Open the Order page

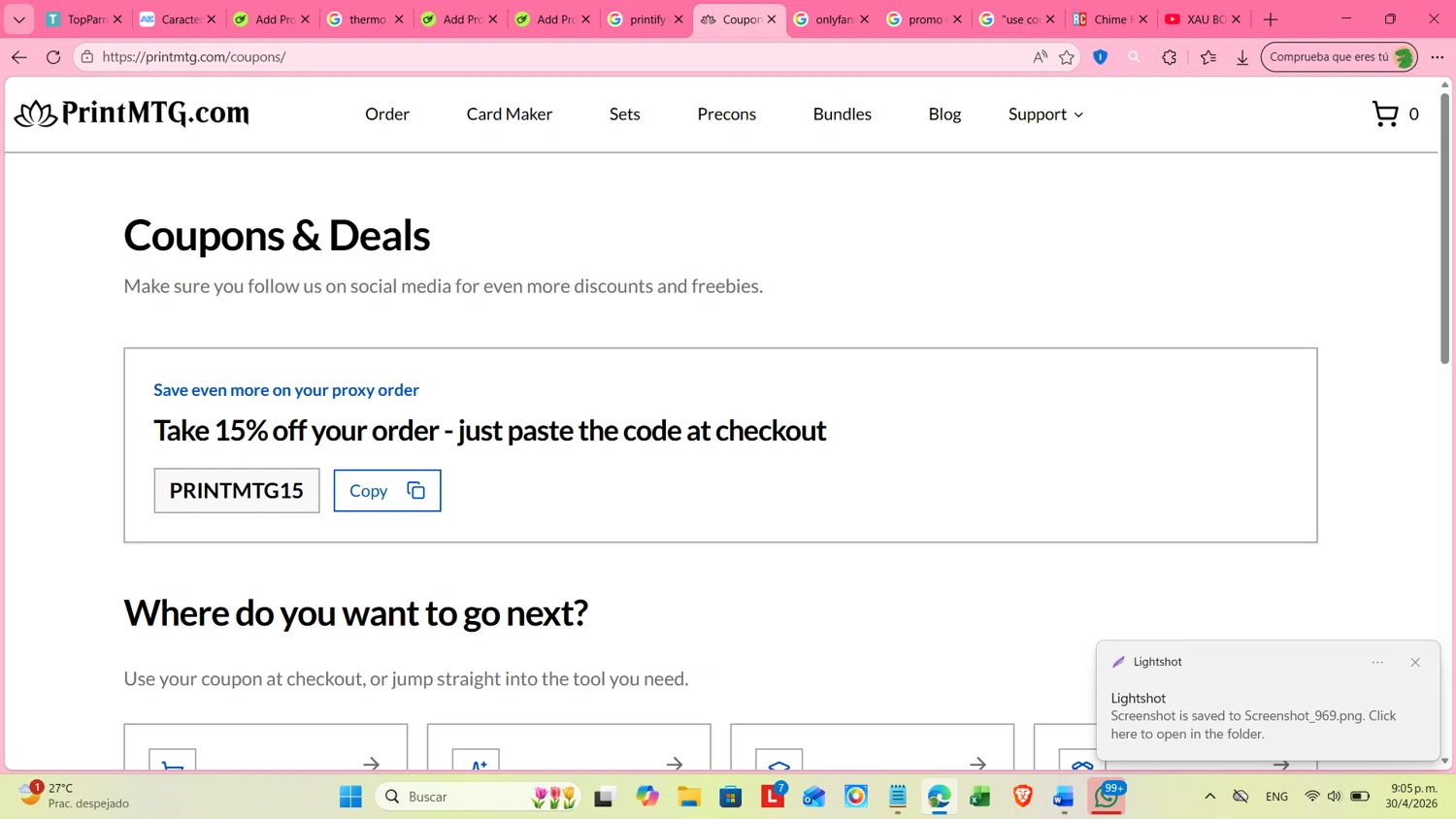[x=387, y=115]
